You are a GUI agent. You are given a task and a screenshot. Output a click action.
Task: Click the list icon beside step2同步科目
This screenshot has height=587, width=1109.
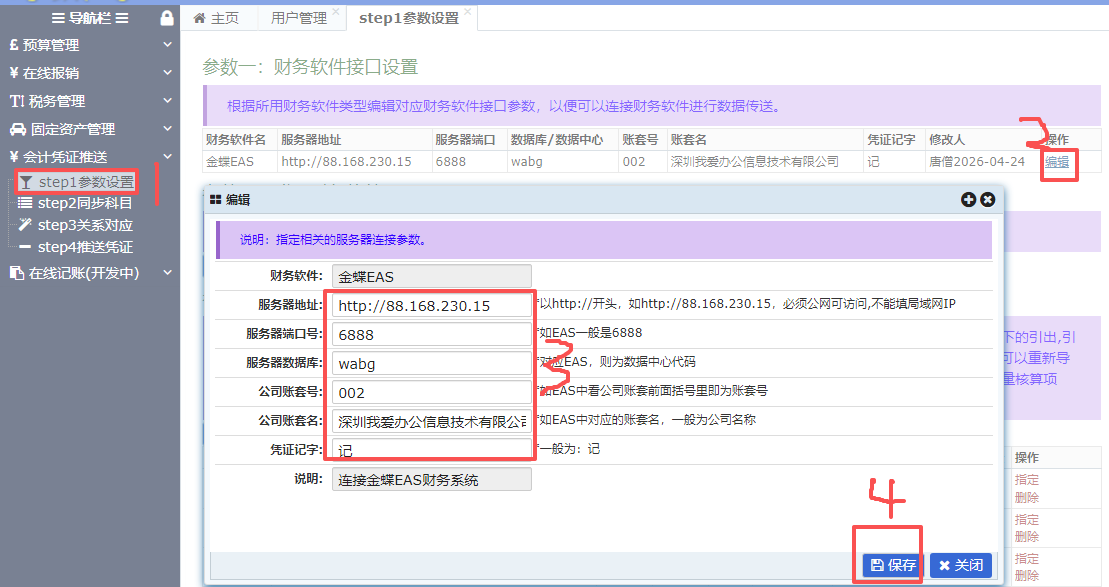pyautogui.click(x=25, y=203)
